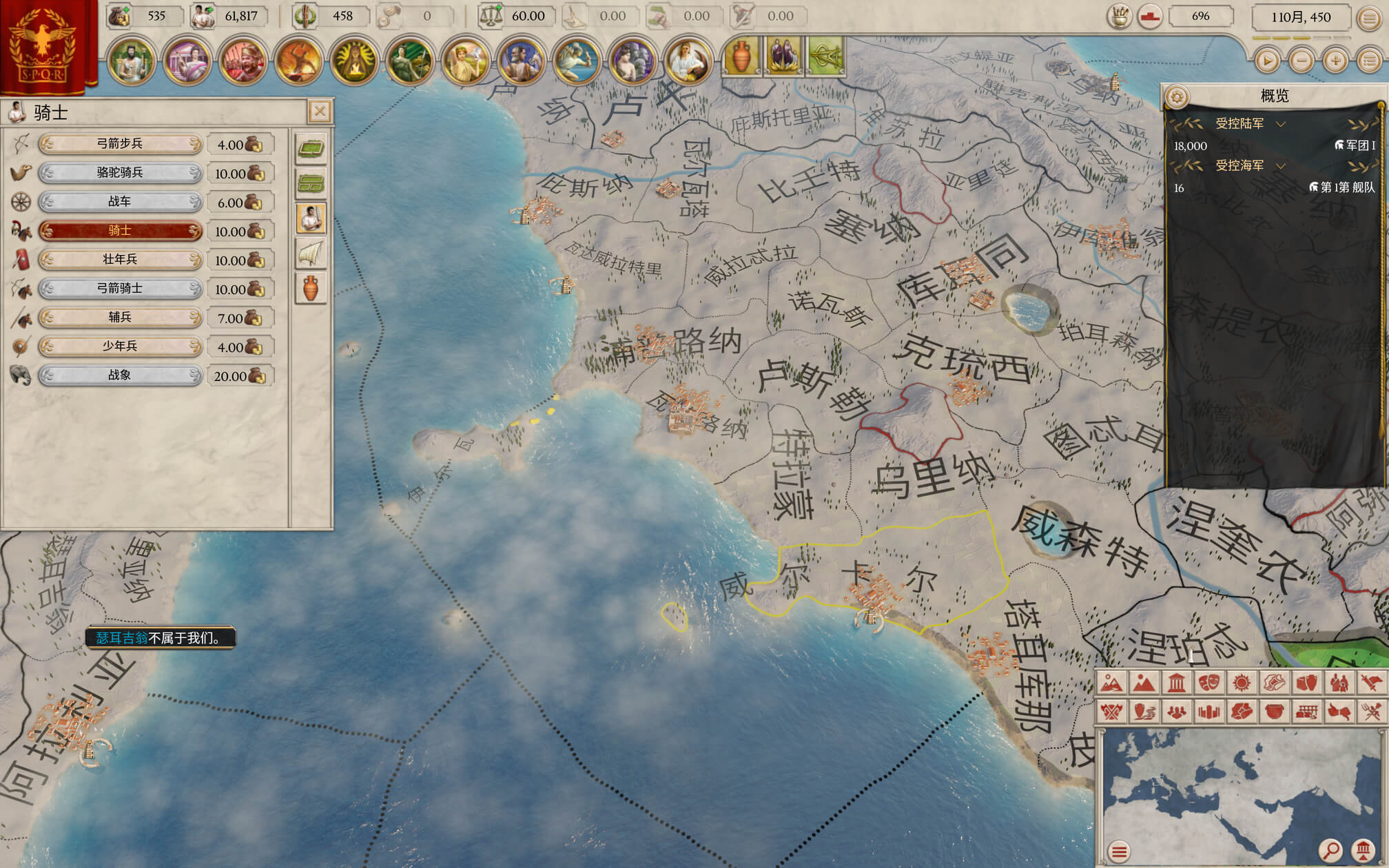The image size is (1389, 868).
Task: Open the minimap hamburger options menu
Action: [1120, 851]
